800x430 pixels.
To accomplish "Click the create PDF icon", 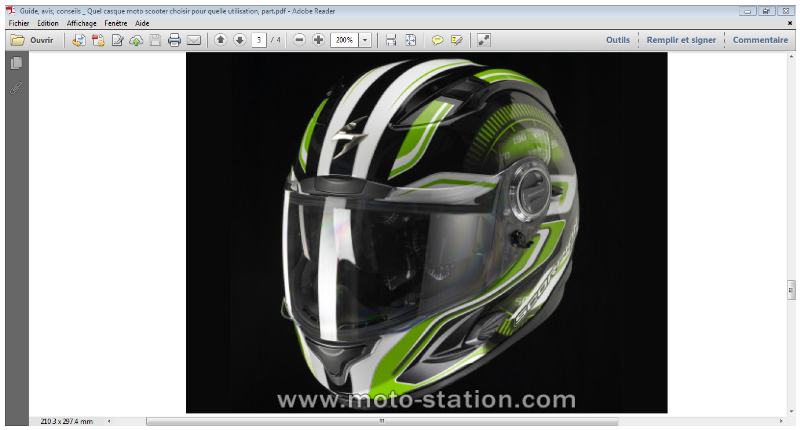I will pyautogui.click(x=98, y=40).
